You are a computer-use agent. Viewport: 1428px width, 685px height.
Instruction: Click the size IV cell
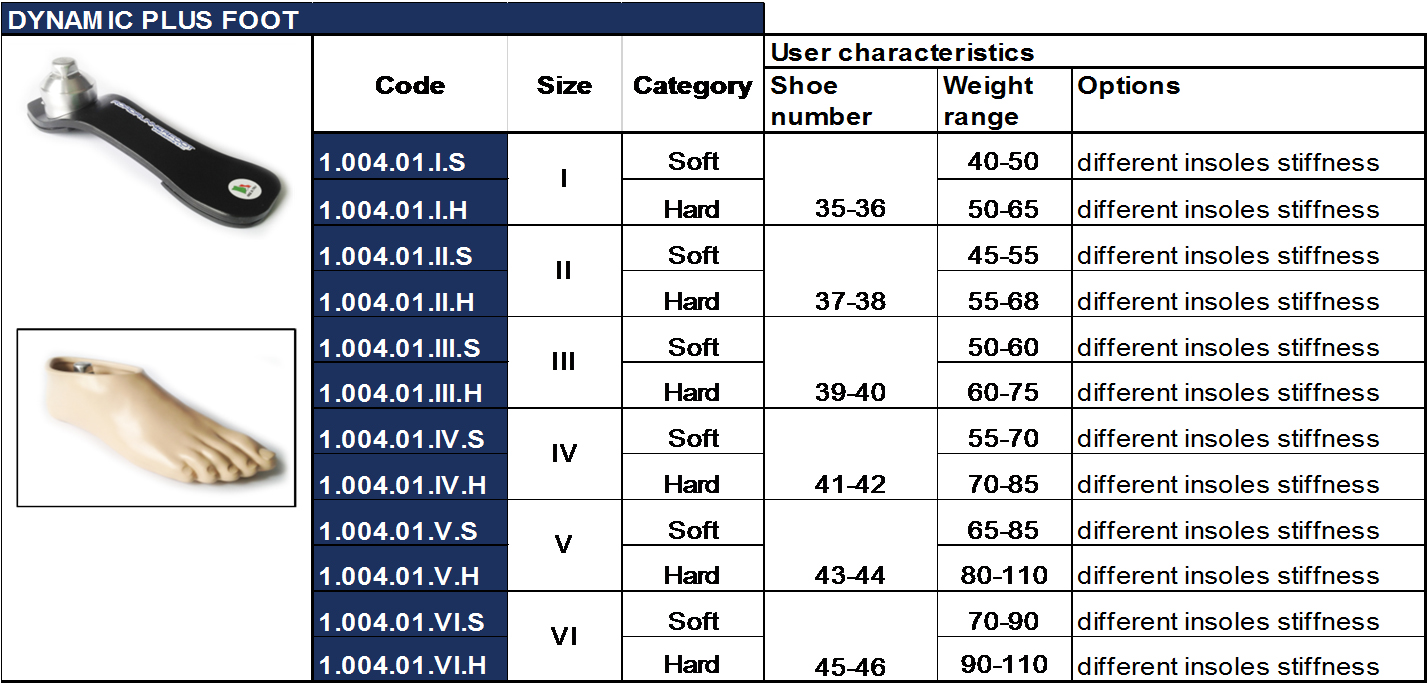564,454
